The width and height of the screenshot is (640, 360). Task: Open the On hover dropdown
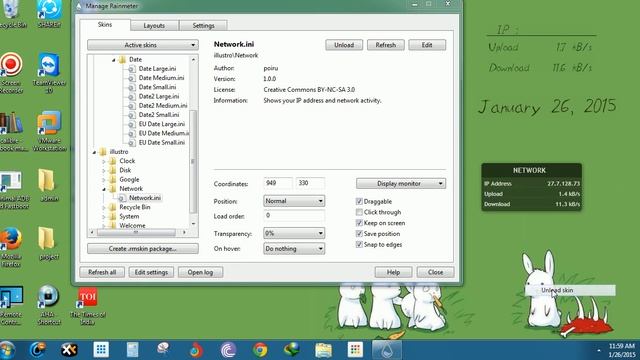pos(294,249)
